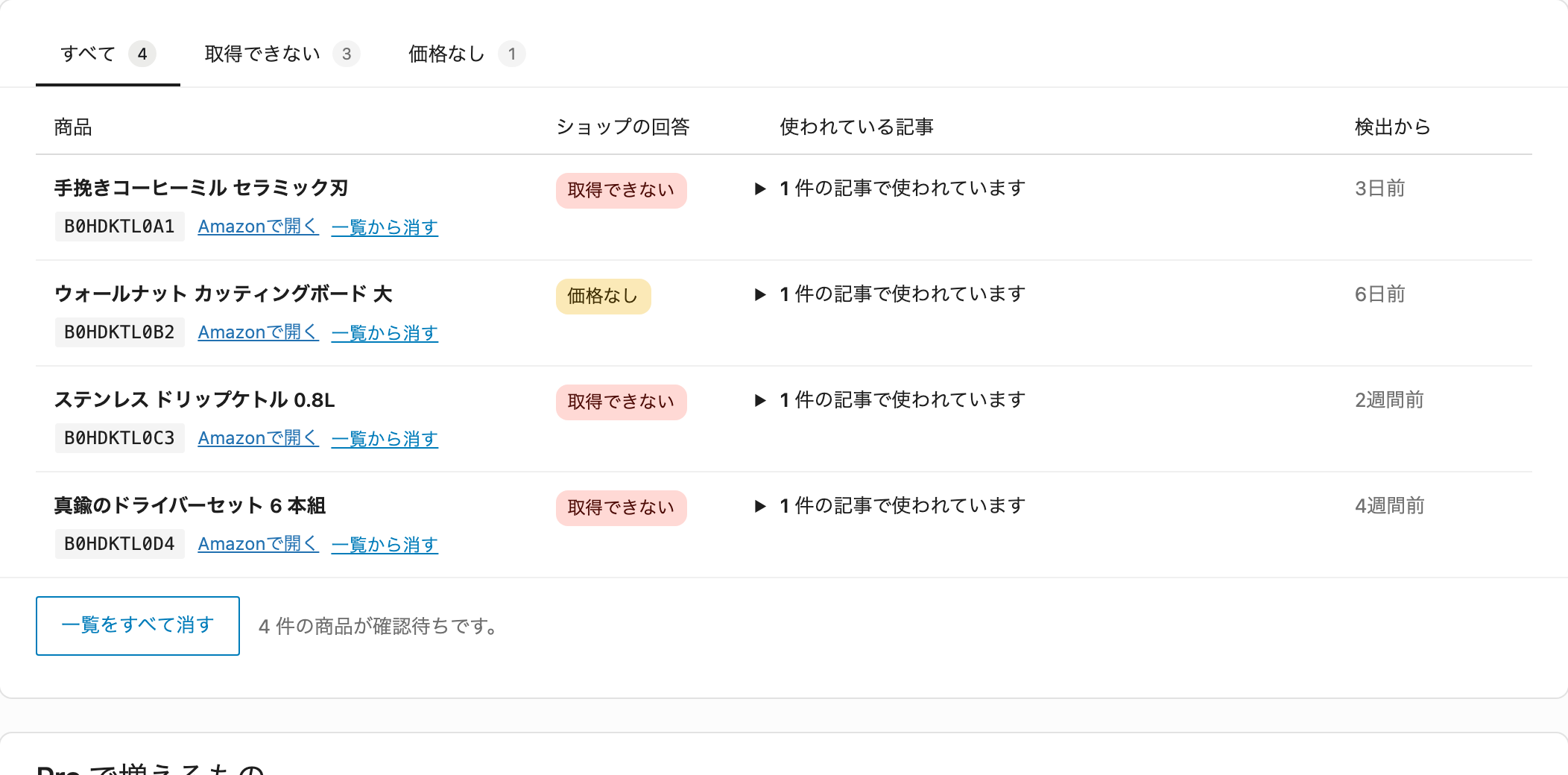Image resolution: width=1568 pixels, height=775 pixels.
Task: Click the ASIN code B0HDKTL0D4
Action: pos(119,544)
